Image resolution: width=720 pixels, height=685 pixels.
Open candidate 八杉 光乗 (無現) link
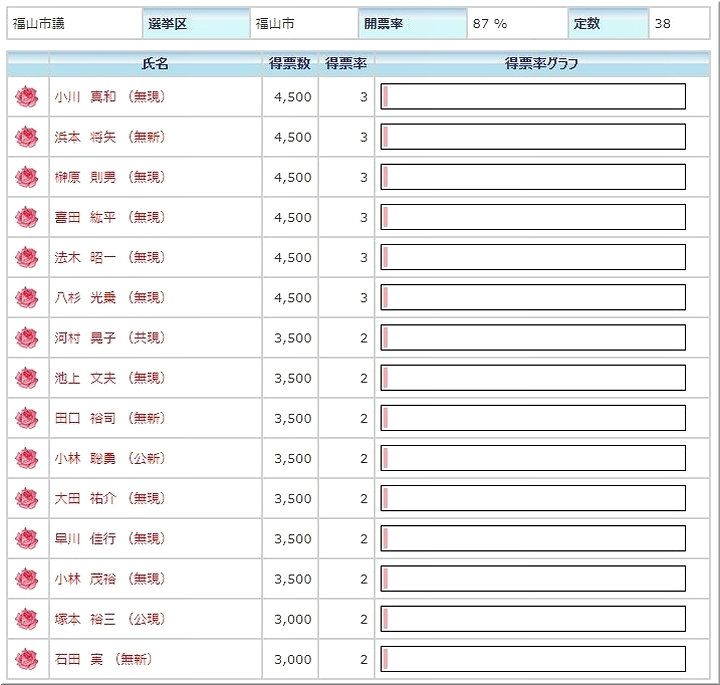pos(109,297)
